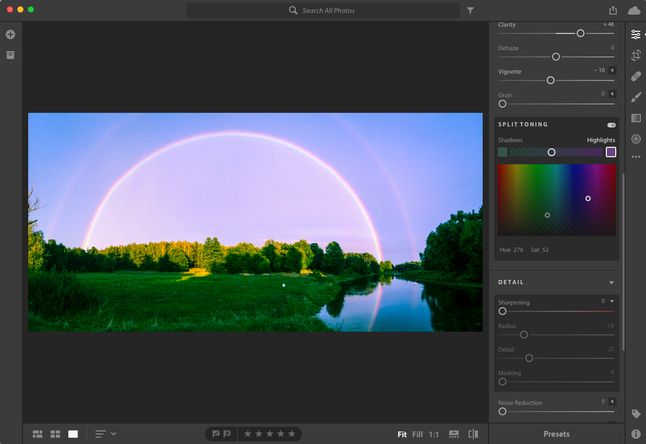Open the Add Photos plus icon
The image size is (646, 444).
(10, 35)
